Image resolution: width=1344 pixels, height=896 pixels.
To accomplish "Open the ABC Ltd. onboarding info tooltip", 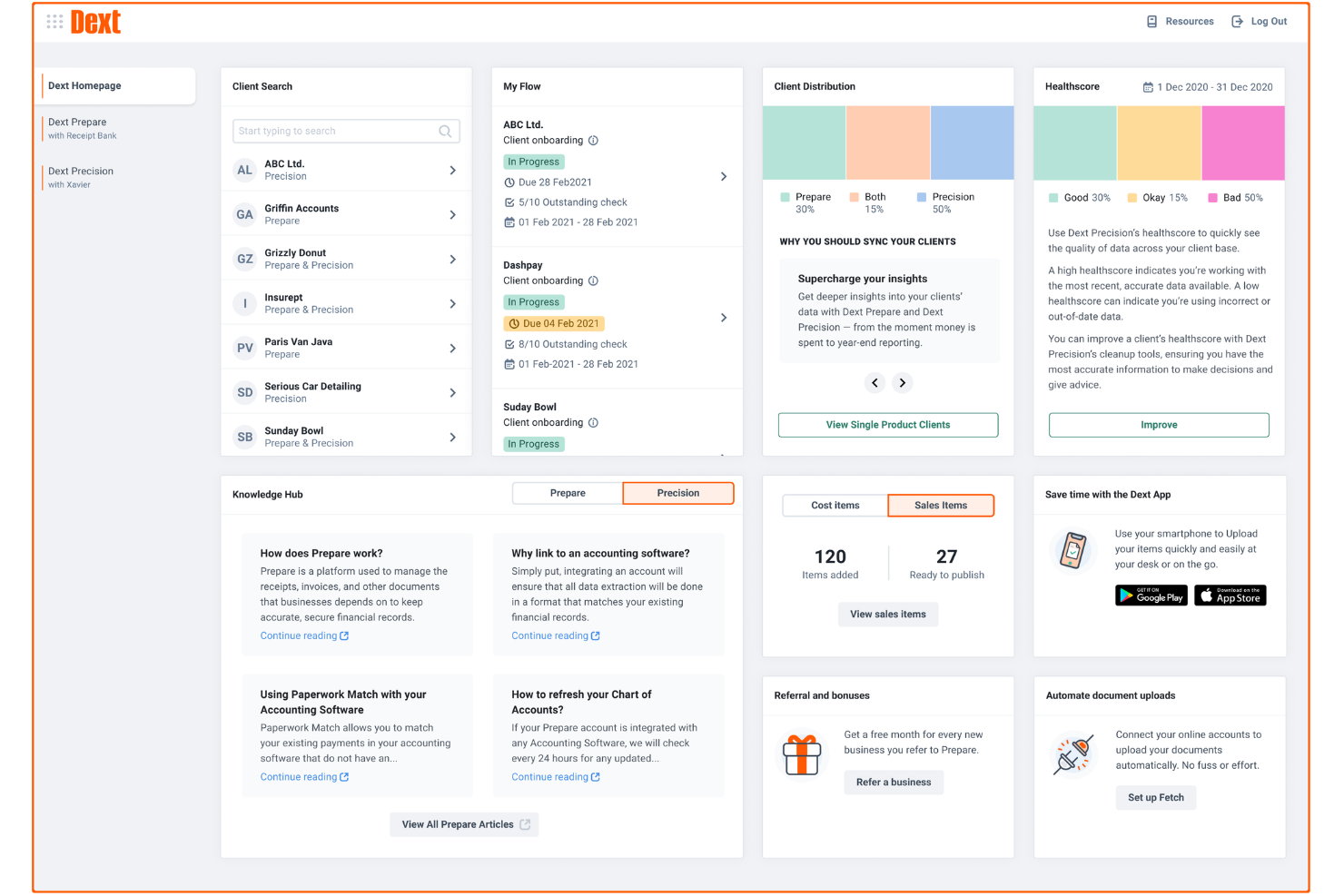I will point(593,140).
